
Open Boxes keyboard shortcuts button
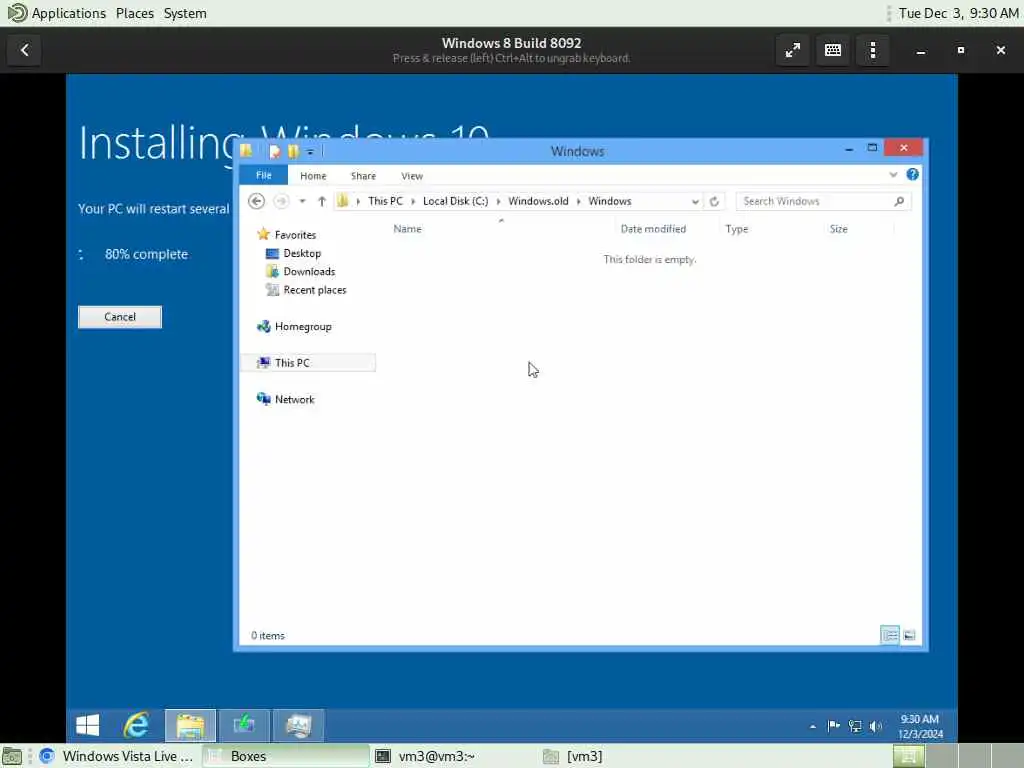[833, 50]
